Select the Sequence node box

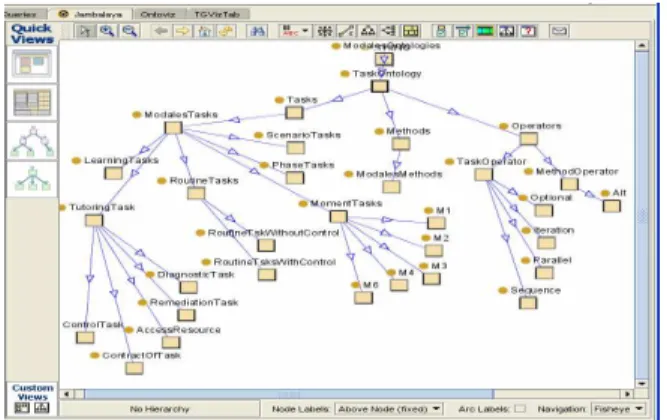pyautogui.click(x=528, y=303)
